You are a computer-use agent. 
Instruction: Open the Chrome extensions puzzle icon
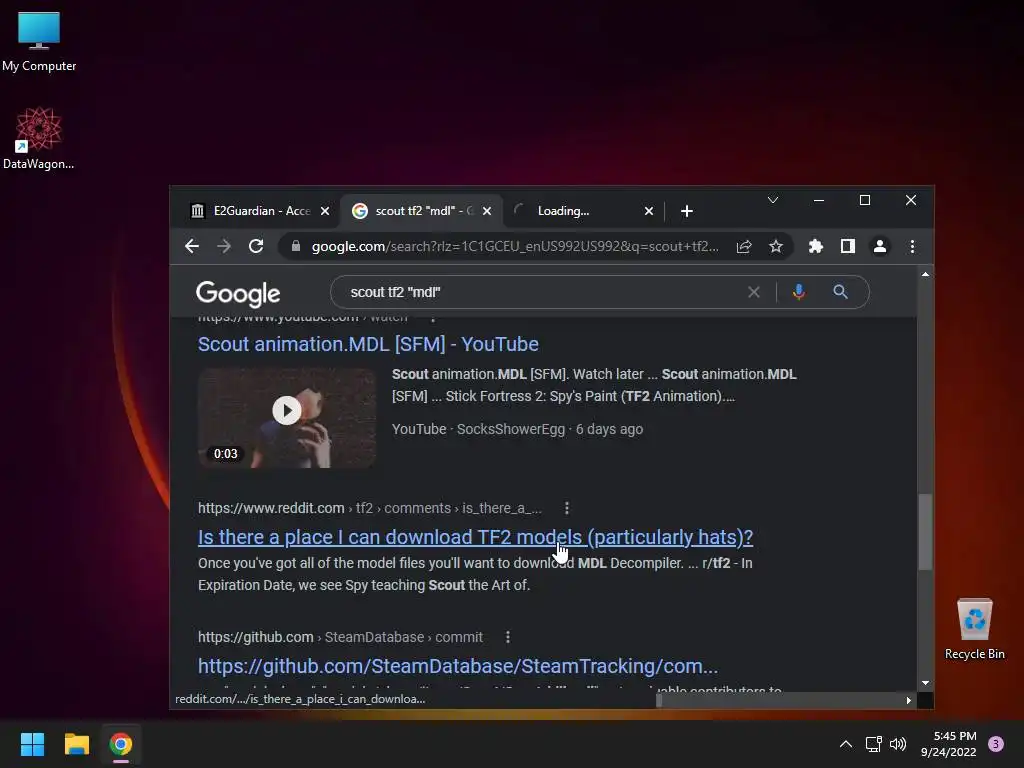click(816, 246)
